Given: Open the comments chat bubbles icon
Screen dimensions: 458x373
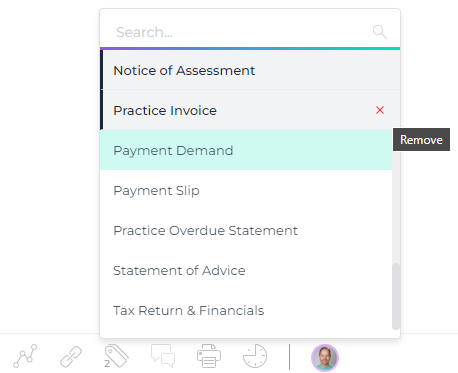Looking at the screenshot, I should point(163,356).
